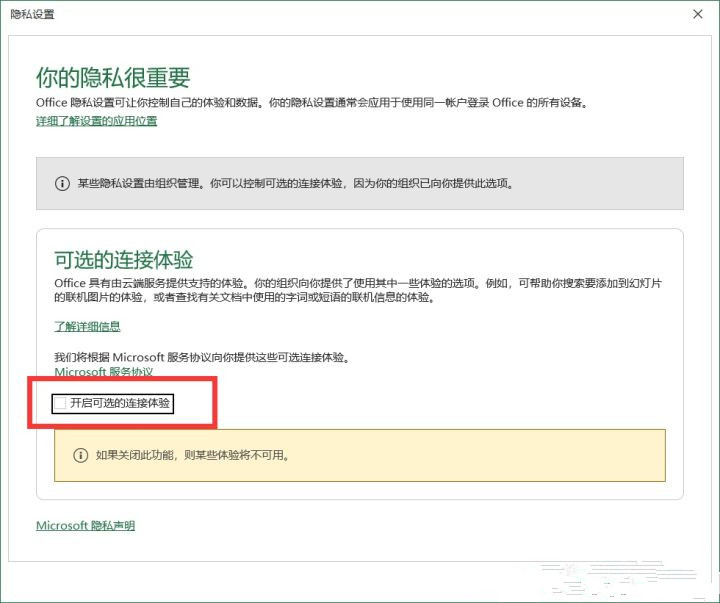Image resolution: width=720 pixels, height=603 pixels.
Task: Click the info icon in the yellow warning box
Action: coord(80,455)
